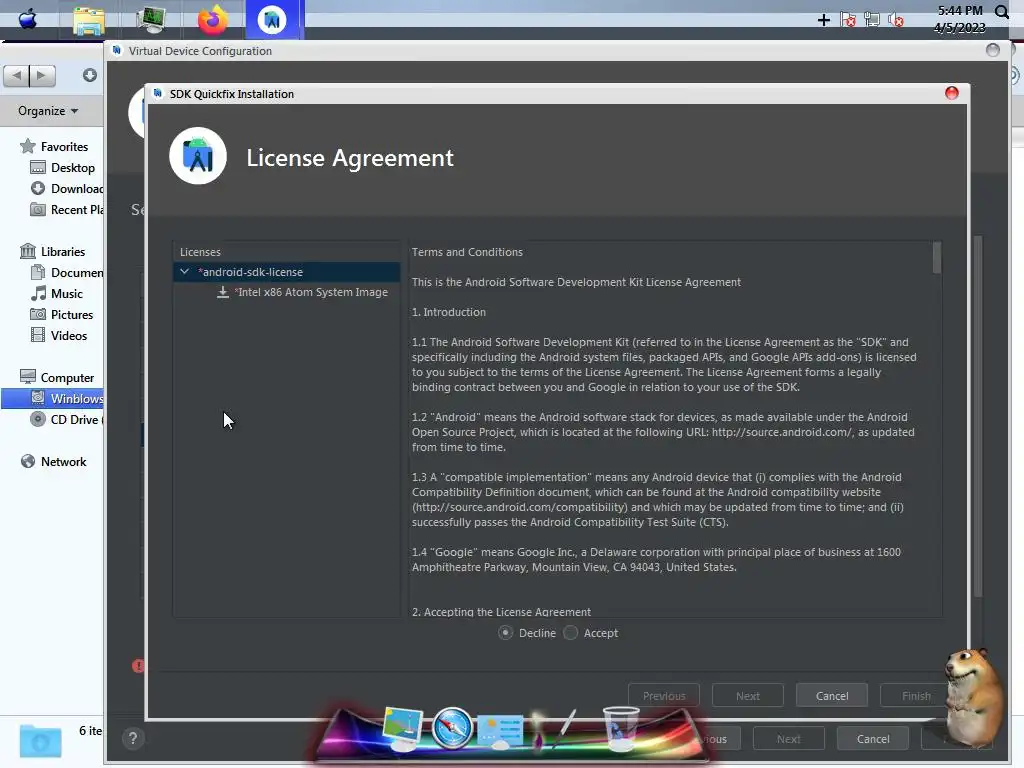This screenshot has width=1024, height=768.
Task: Click Previous in SDK Quickfix Installation dialog
Action: (x=664, y=696)
